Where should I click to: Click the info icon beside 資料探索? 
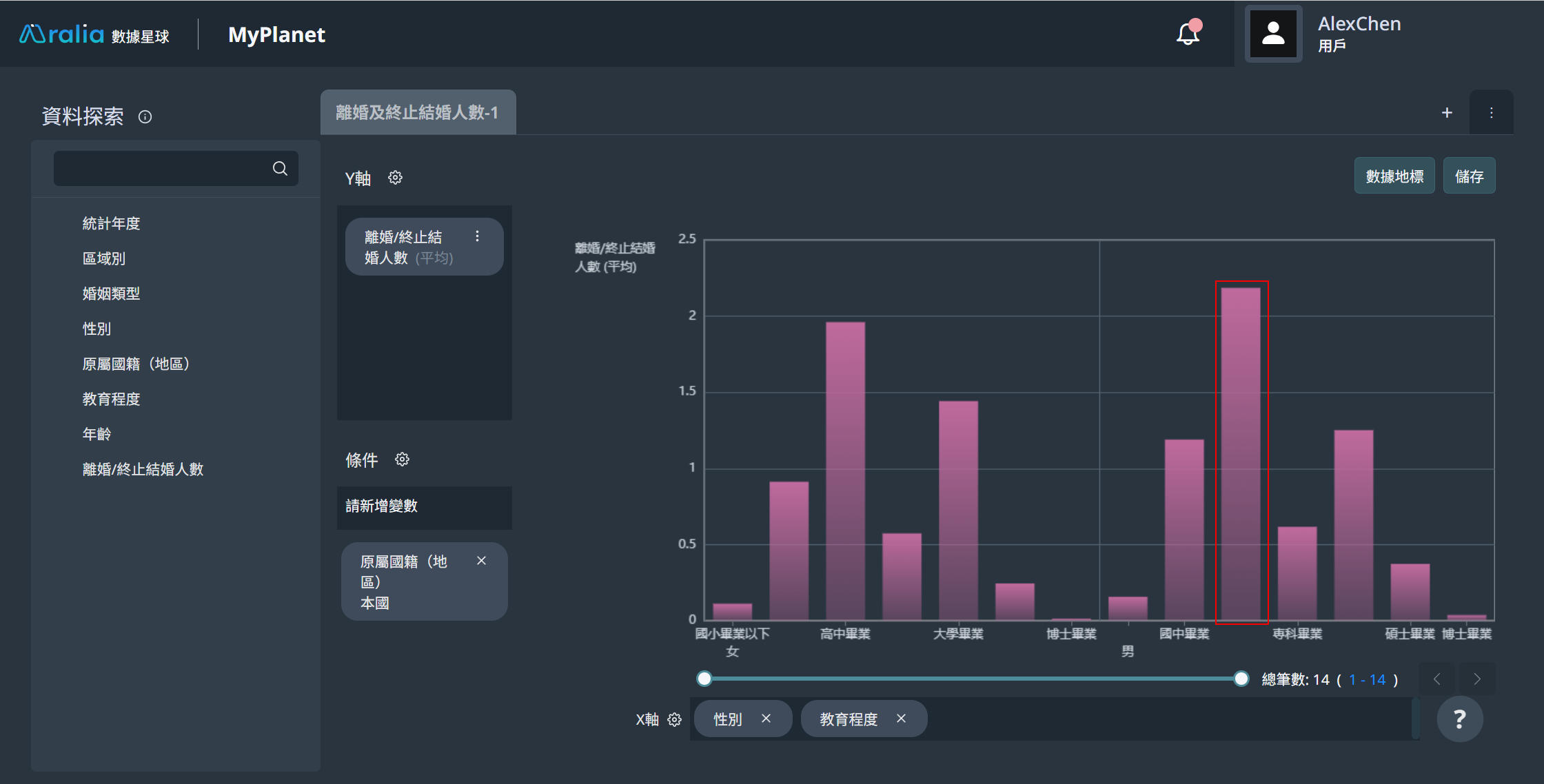(145, 116)
